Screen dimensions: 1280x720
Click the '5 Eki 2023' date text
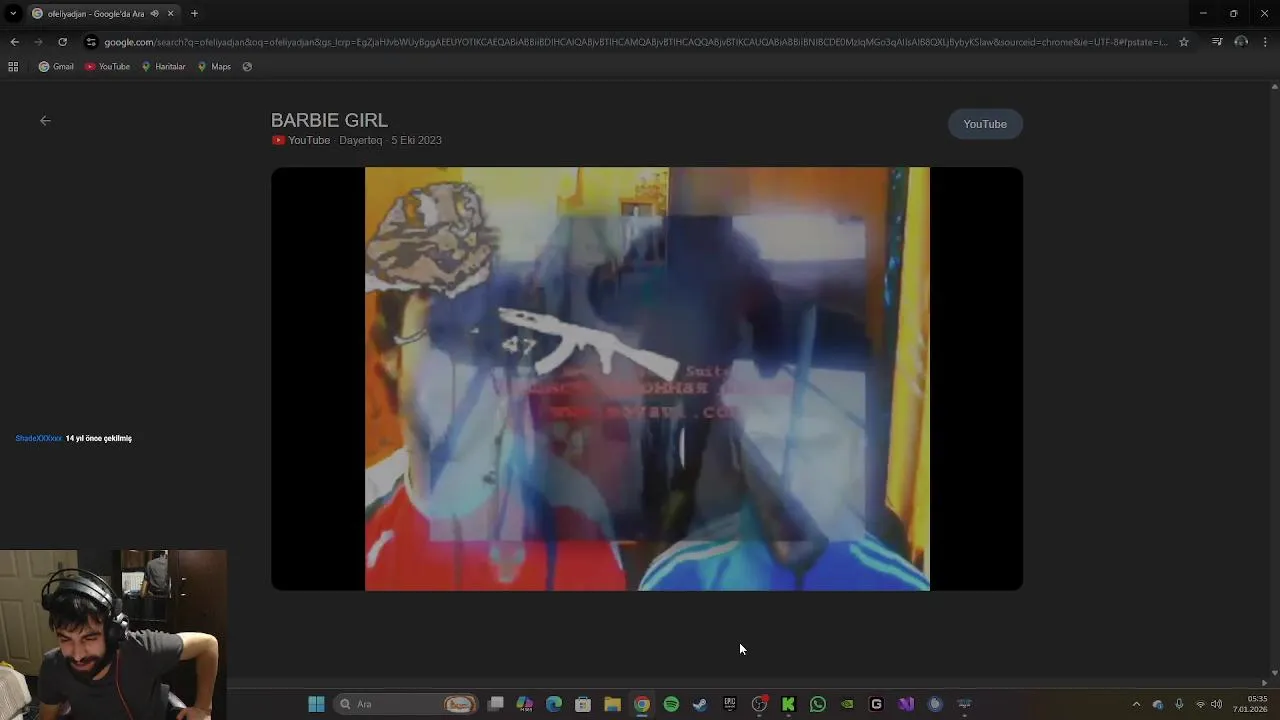pyautogui.click(x=416, y=140)
